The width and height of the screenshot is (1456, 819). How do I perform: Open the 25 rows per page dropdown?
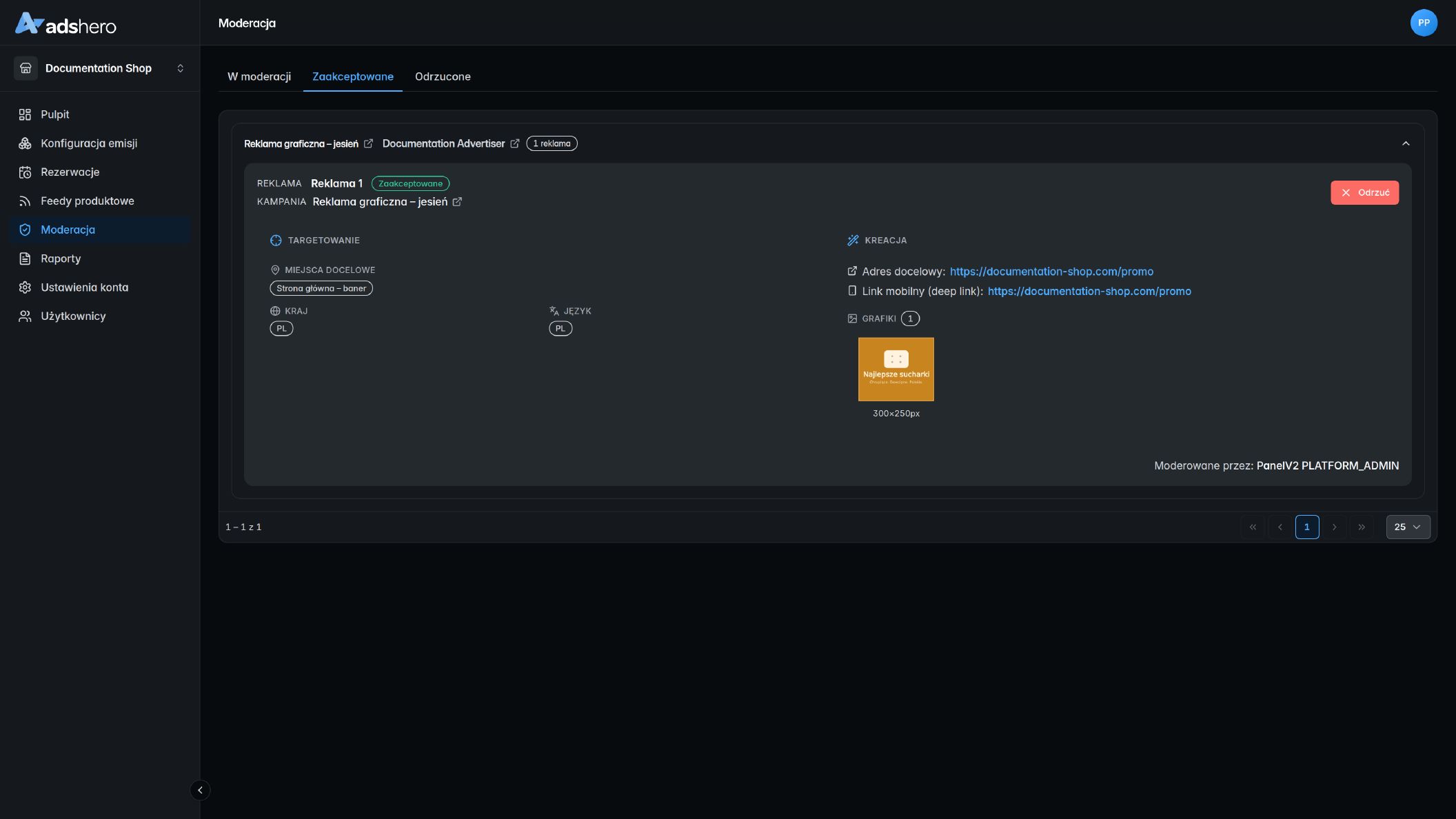(1408, 527)
